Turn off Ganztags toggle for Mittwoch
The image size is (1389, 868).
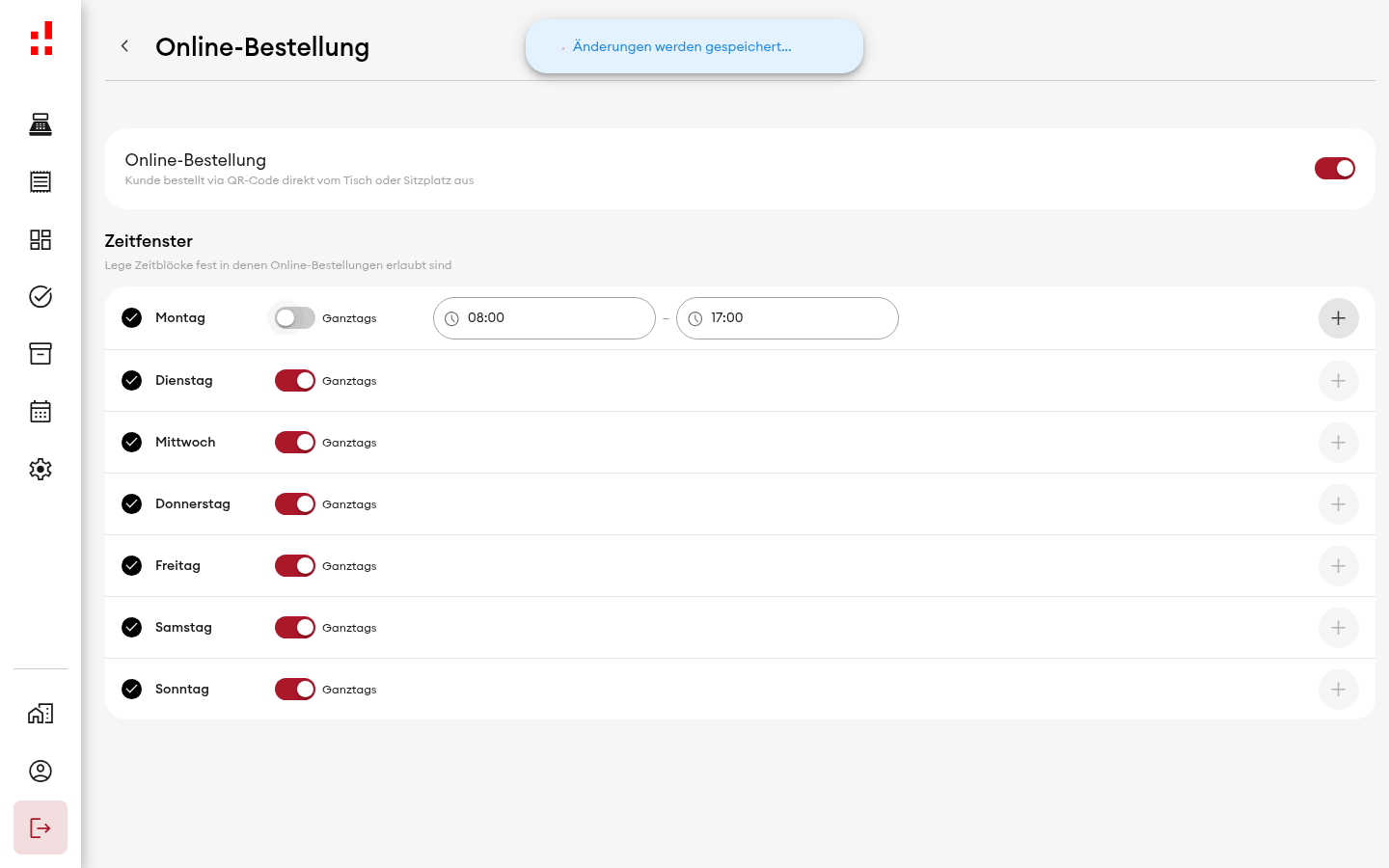click(x=295, y=442)
